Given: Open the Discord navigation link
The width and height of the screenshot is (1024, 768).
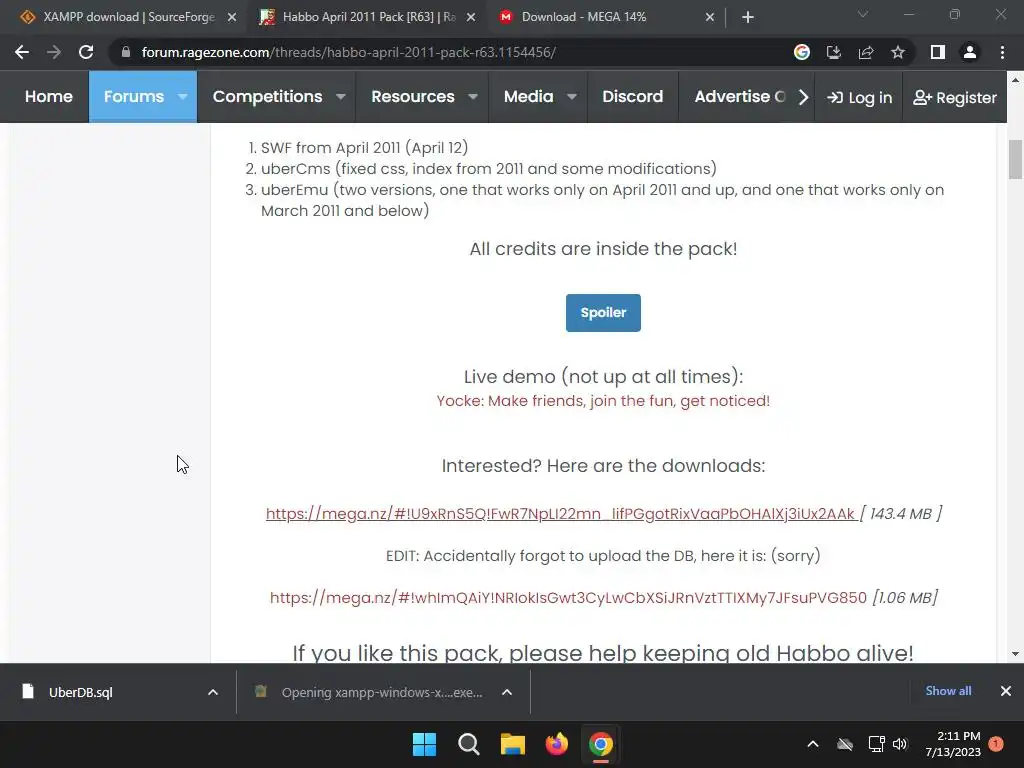Looking at the screenshot, I should point(632,97).
